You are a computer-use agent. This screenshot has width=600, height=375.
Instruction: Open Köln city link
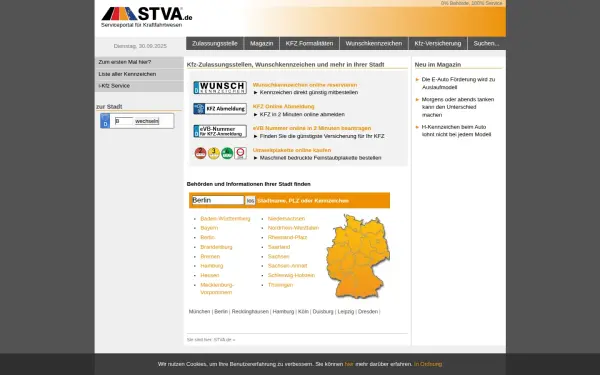[303, 312]
